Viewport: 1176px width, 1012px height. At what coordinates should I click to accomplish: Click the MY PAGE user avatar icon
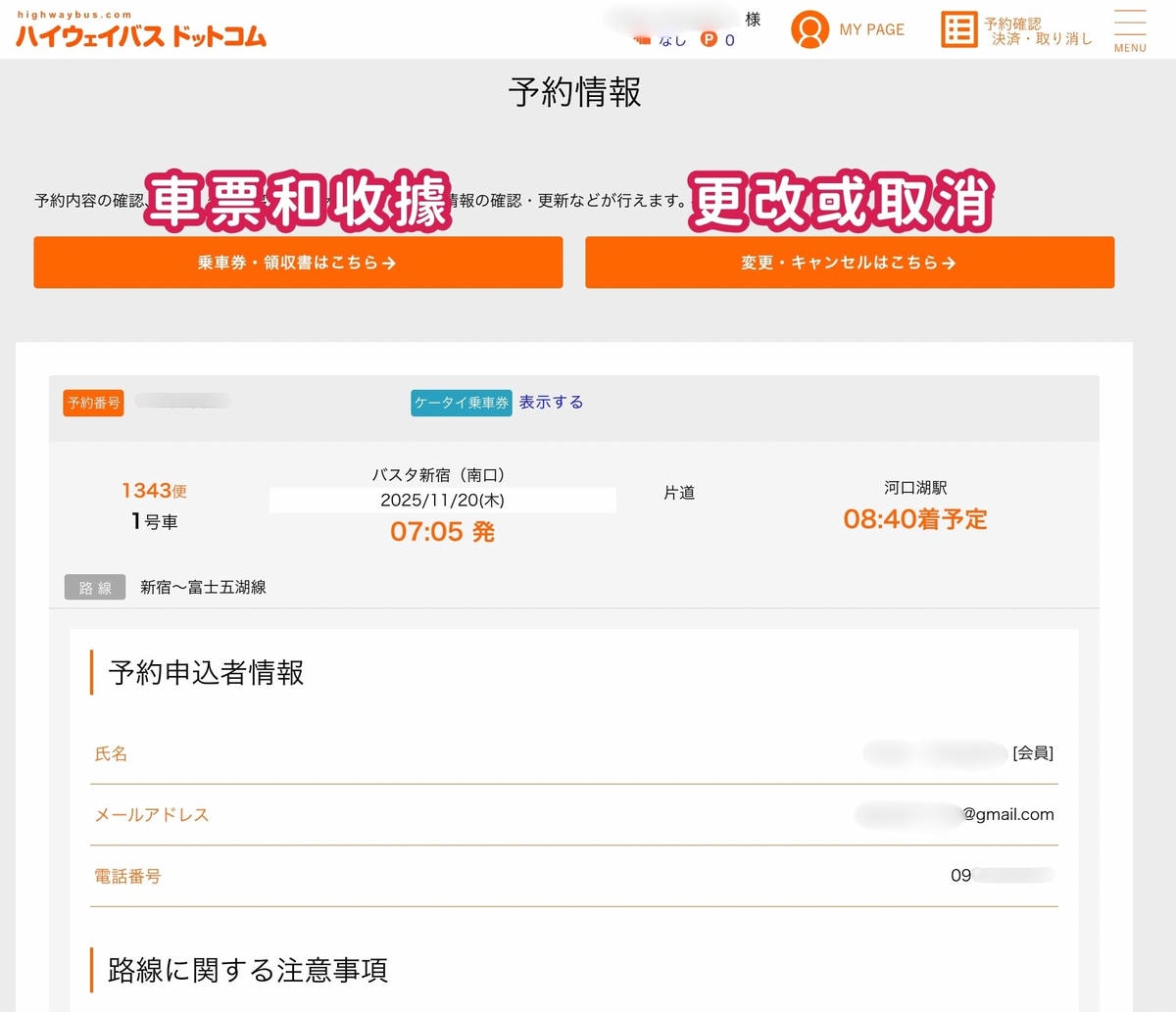tap(809, 29)
